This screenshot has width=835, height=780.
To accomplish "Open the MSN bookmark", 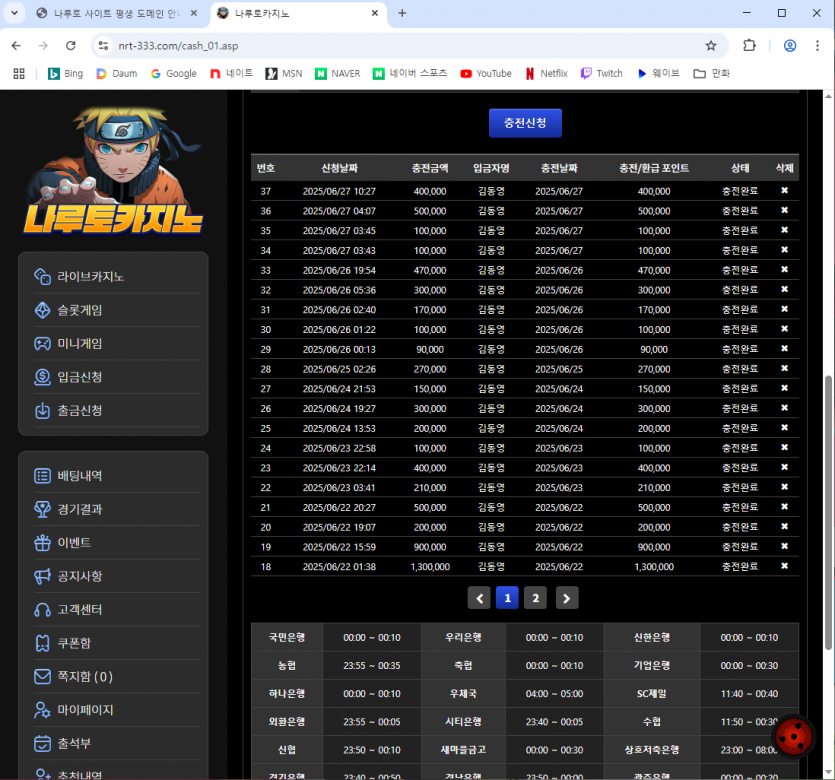I will pos(284,73).
